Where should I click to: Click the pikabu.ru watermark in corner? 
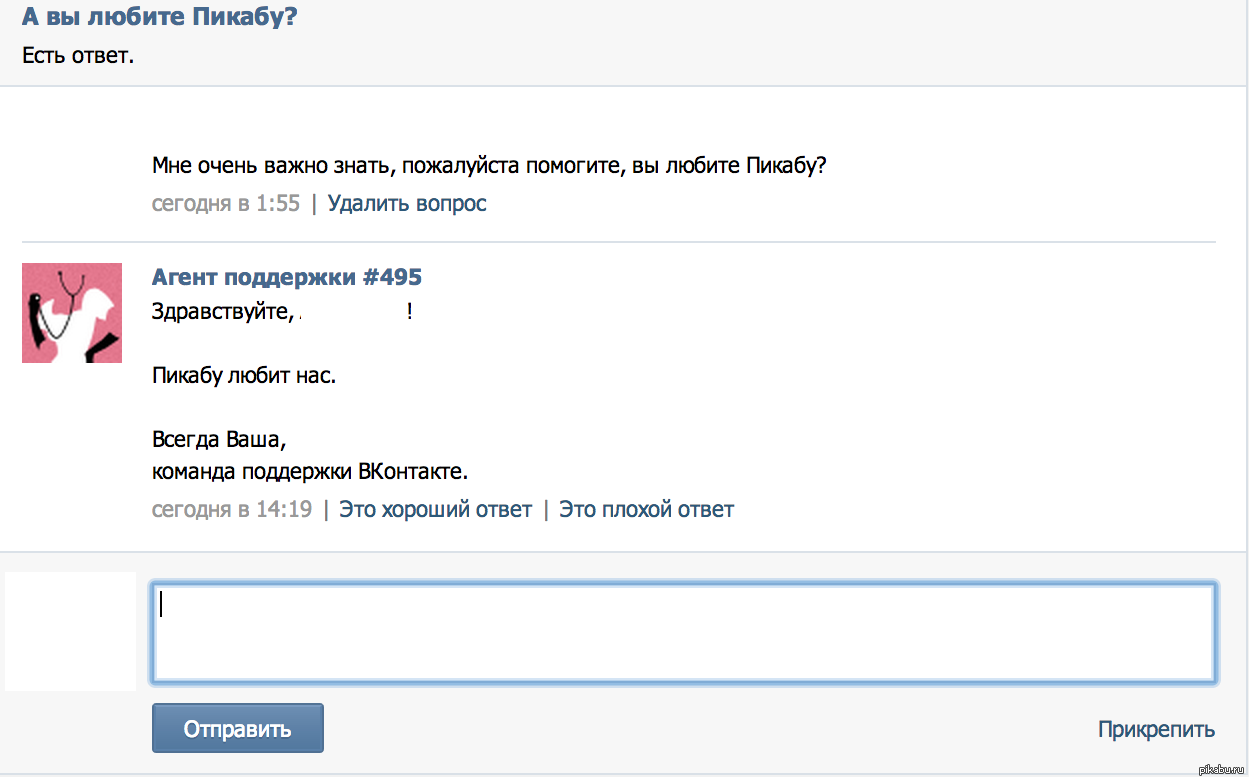point(1220,770)
